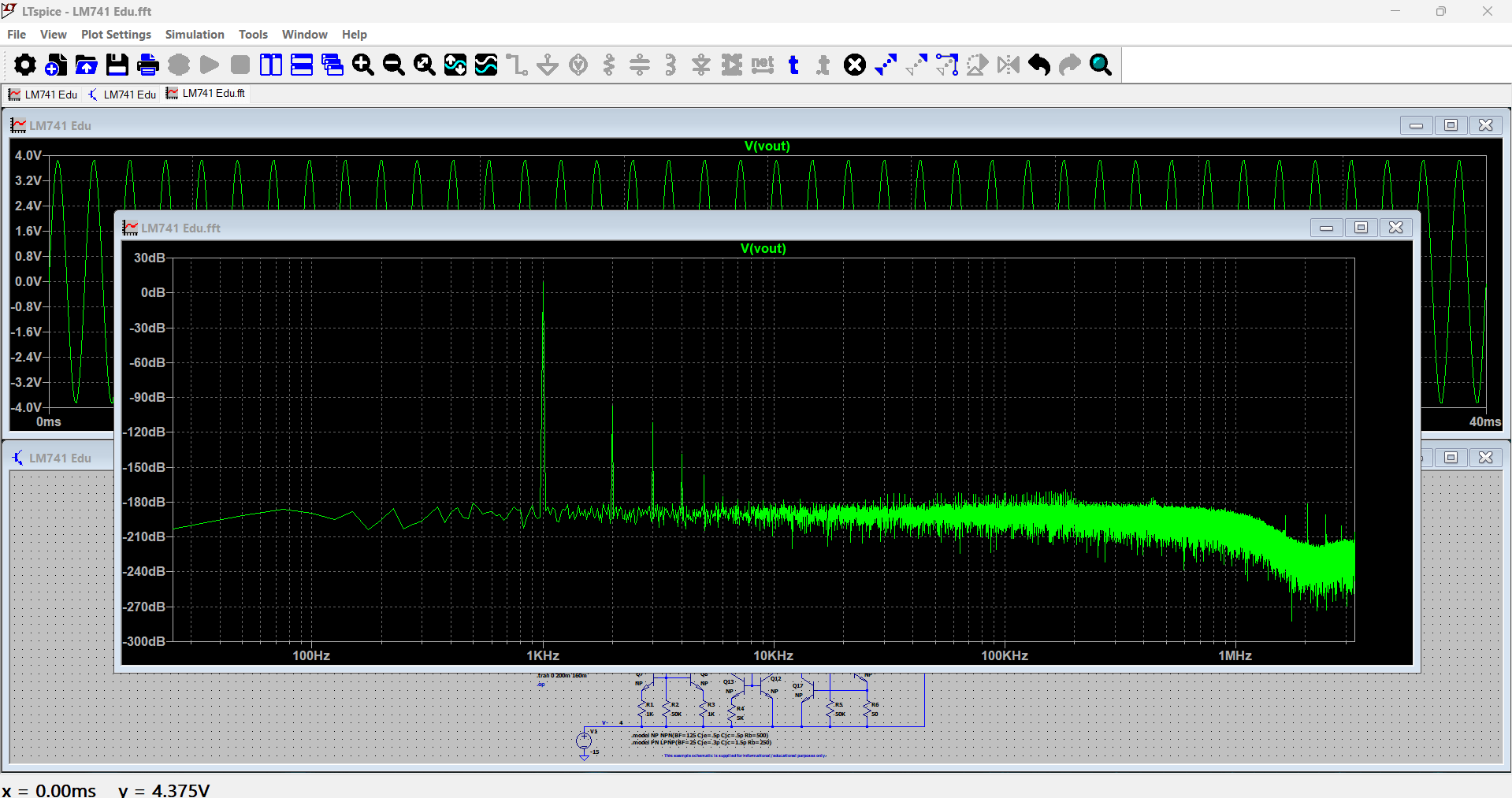Click the Undo arrow
Screen dimensions: 1512x798
coord(1039,65)
